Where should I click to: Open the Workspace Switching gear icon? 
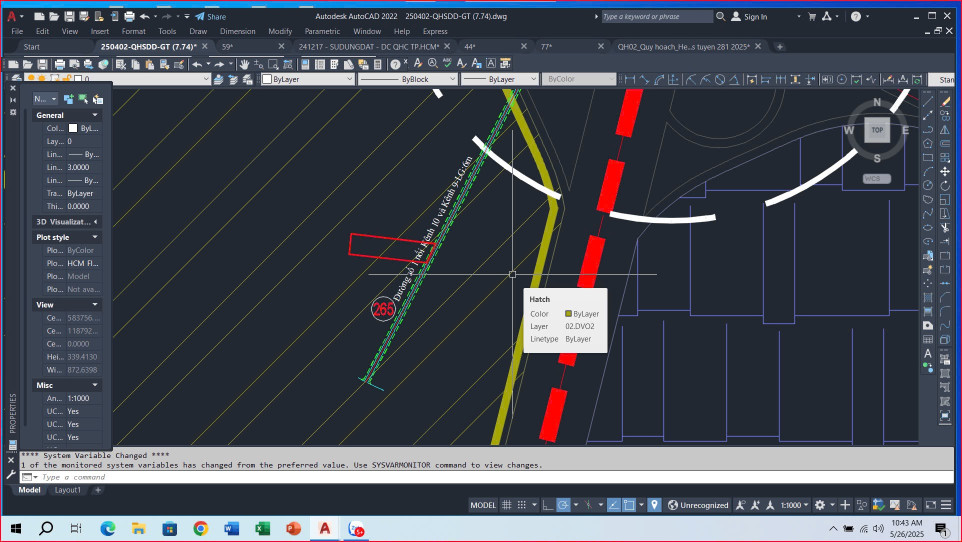pyautogui.click(x=820, y=505)
